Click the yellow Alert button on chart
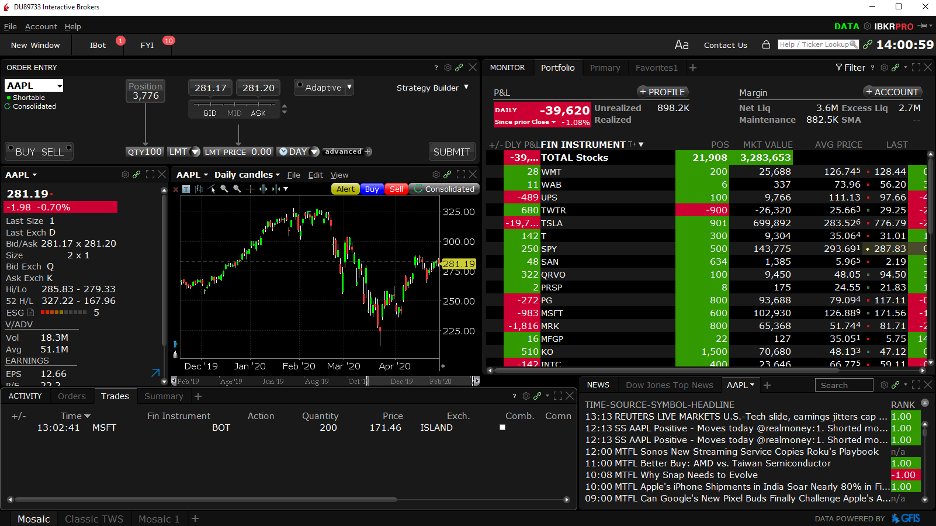Image resolution: width=936 pixels, height=526 pixels. pos(345,189)
